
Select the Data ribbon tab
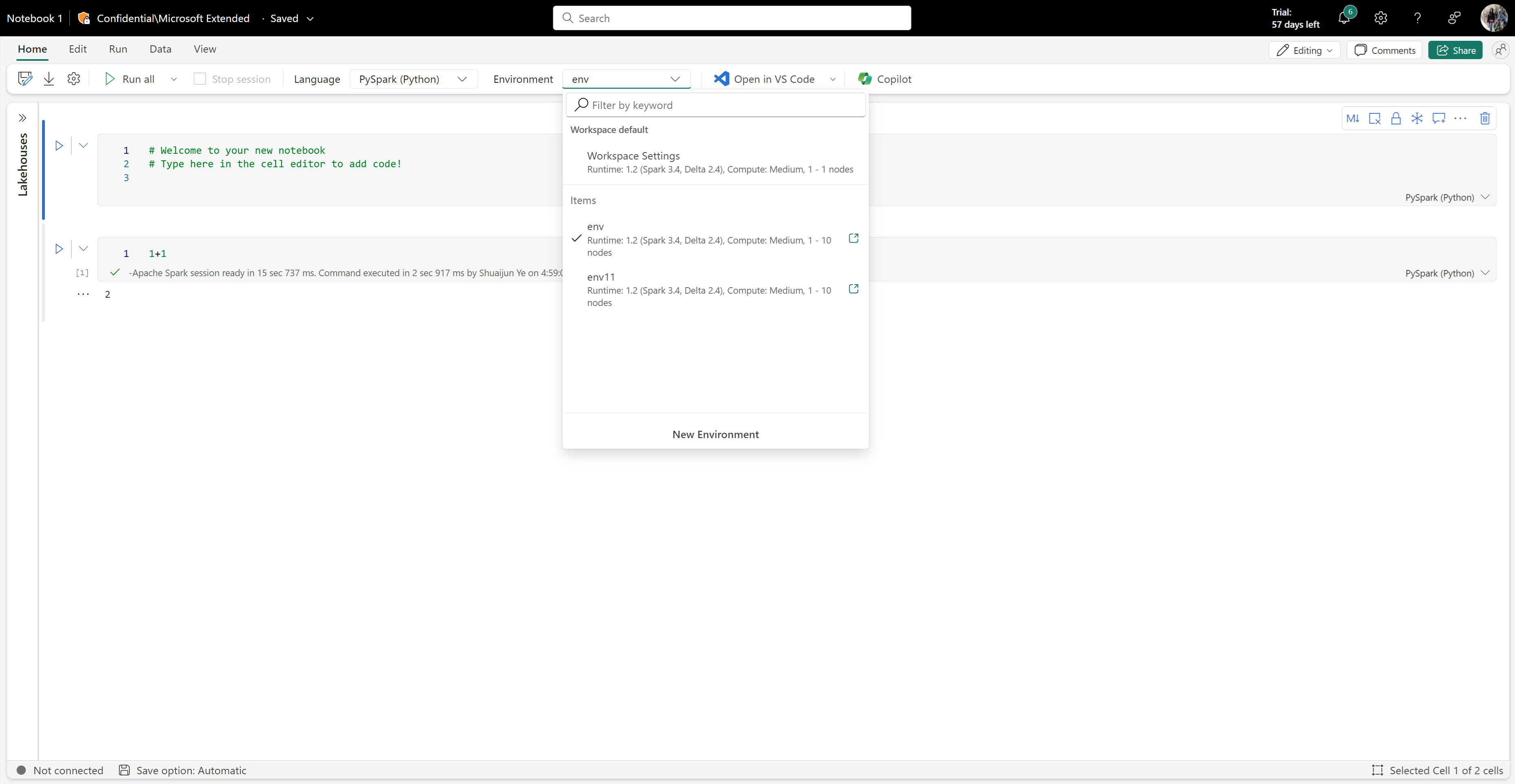(159, 48)
